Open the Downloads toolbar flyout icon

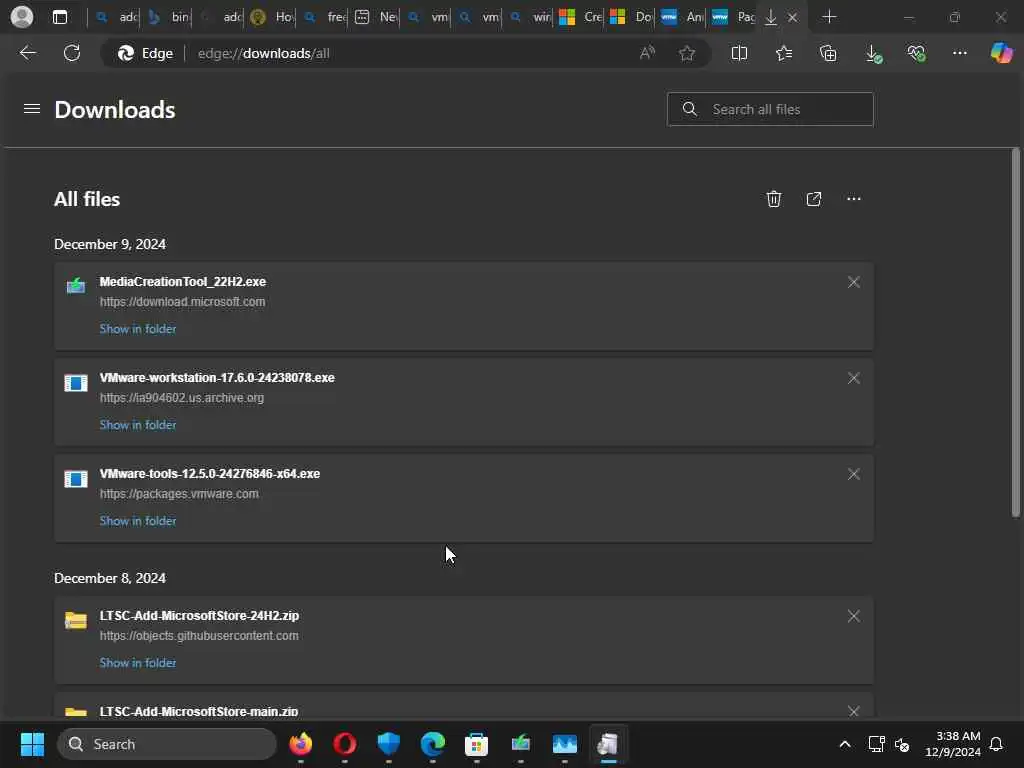tap(873, 53)
